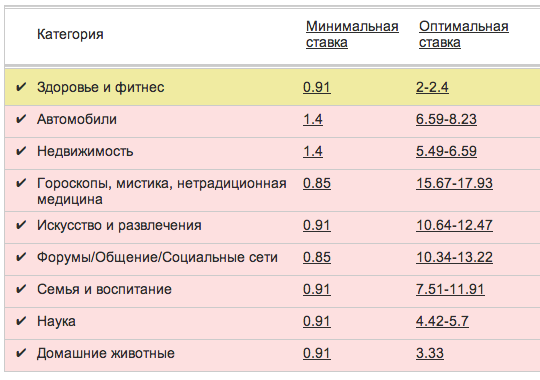Click optimal rate 3.33 for Домашние животные

point(430,353)
